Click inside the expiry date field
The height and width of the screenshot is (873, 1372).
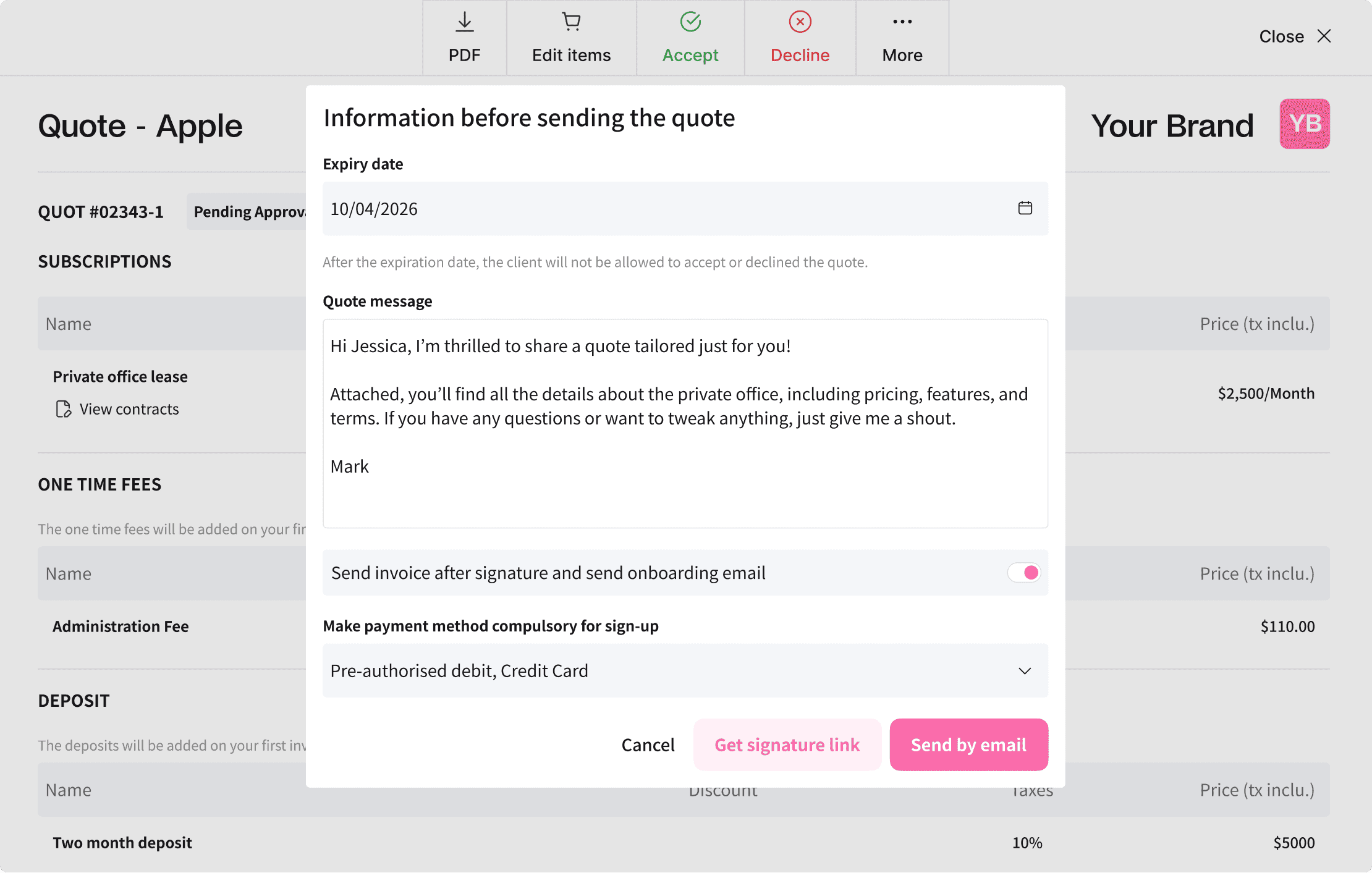pos(556,209)
